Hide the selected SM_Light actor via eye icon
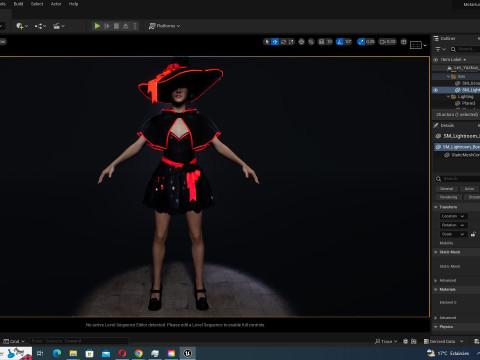 point(435,90)
